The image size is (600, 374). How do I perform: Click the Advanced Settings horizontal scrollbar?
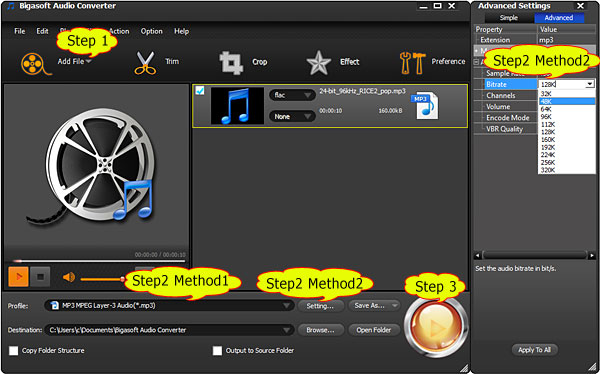pyautogui.click(x=535, y=255)
